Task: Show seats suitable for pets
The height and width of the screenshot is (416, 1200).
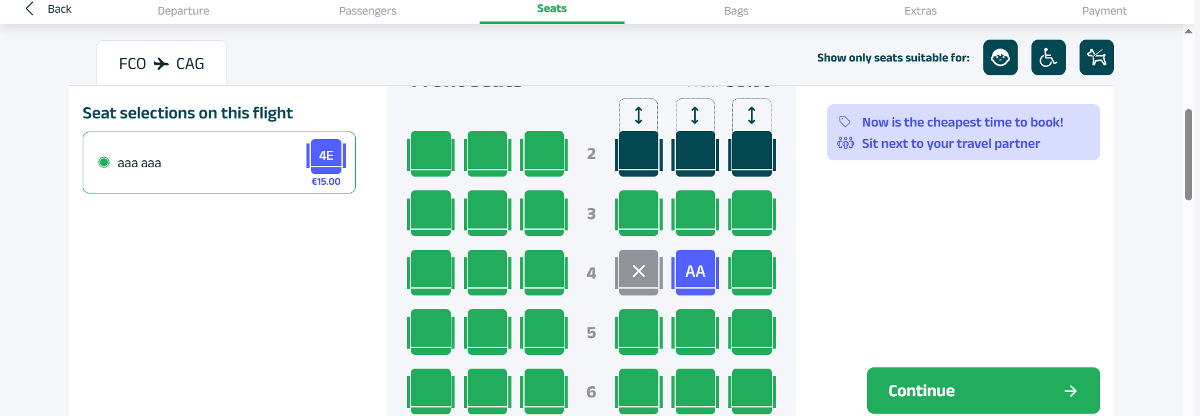Action: (1096, 58)
